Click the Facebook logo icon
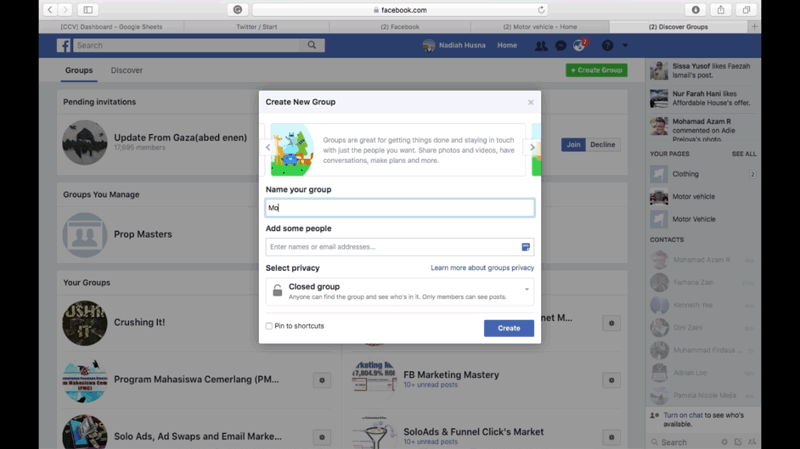This screenshot has width=800, height=449. 63,45
